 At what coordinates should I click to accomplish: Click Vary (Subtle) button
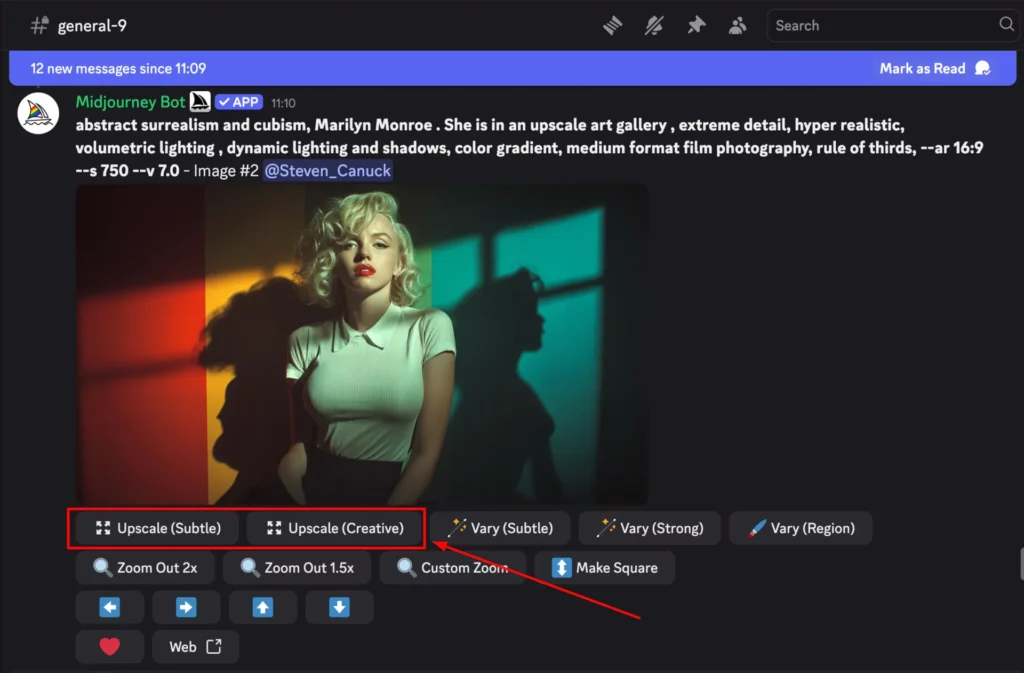[500, 528]
